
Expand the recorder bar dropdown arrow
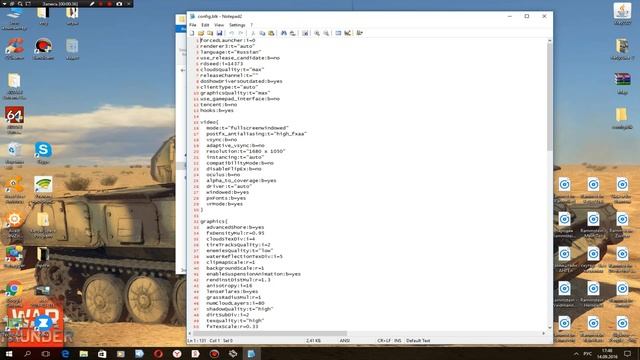coord(4,4)
